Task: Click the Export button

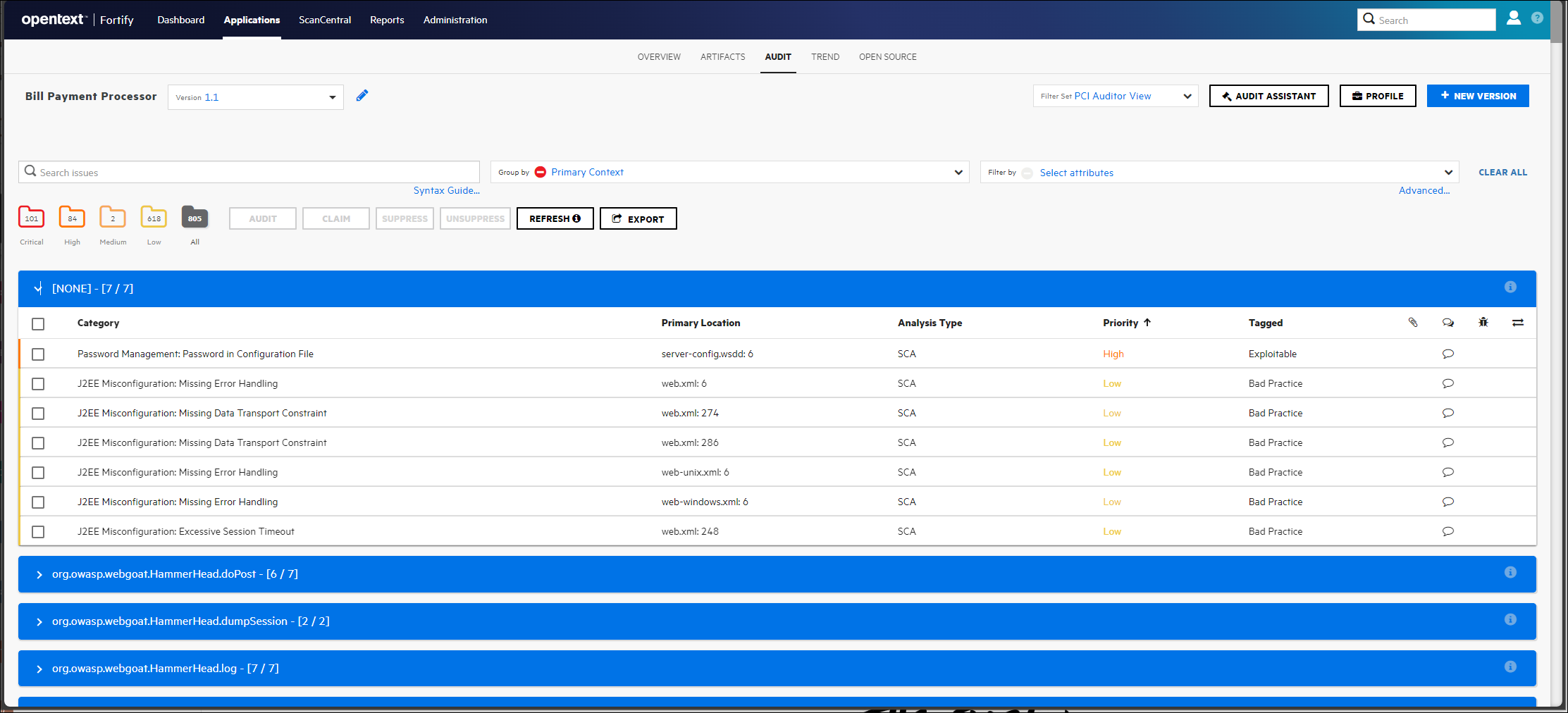Action: [638, 219]
